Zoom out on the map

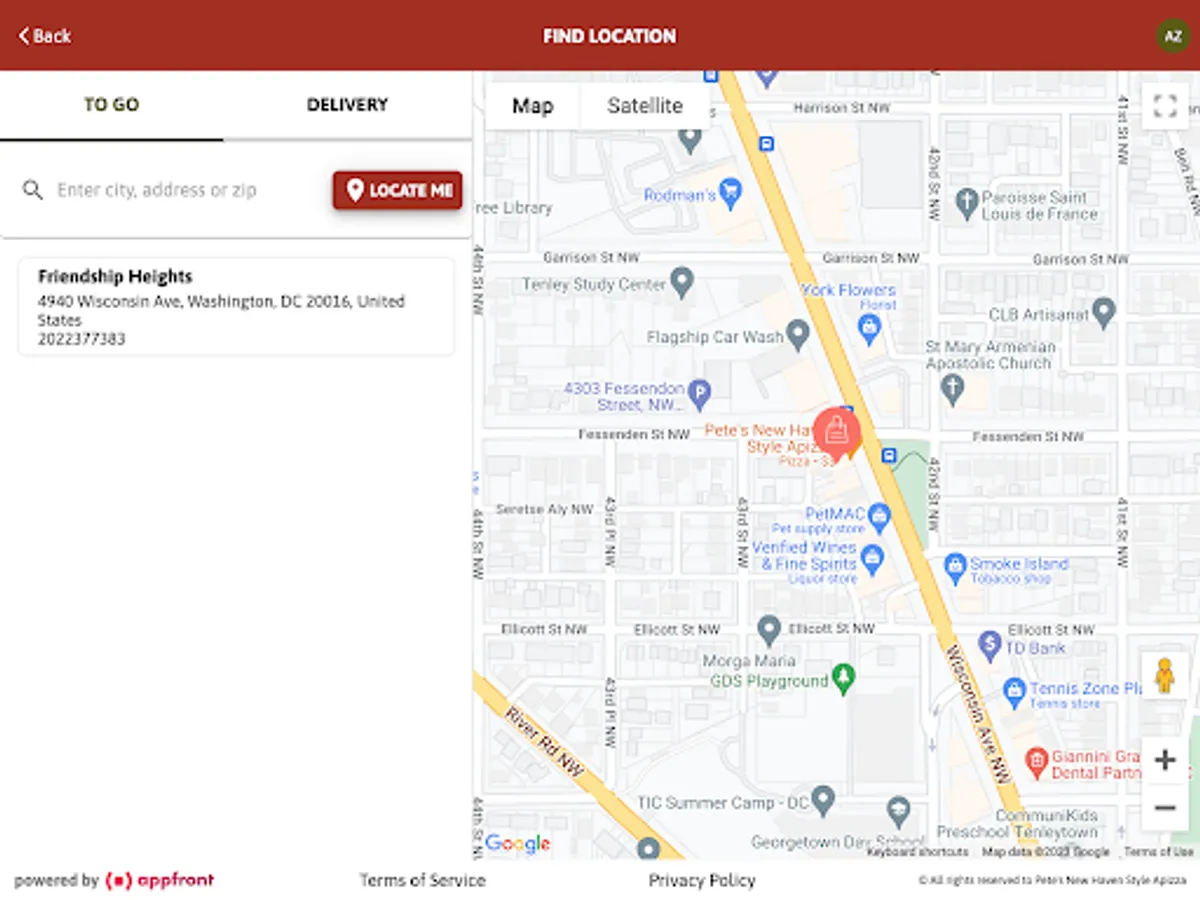(1165, 808)
